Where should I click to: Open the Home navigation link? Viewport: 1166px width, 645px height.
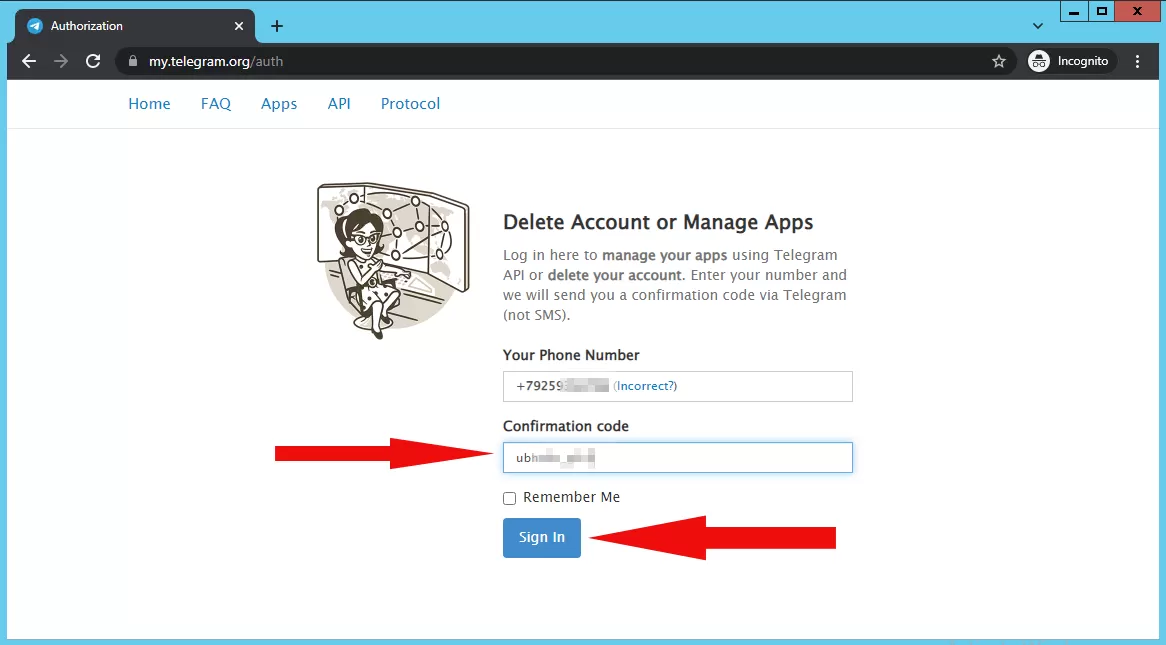click(x=149, y=104)
